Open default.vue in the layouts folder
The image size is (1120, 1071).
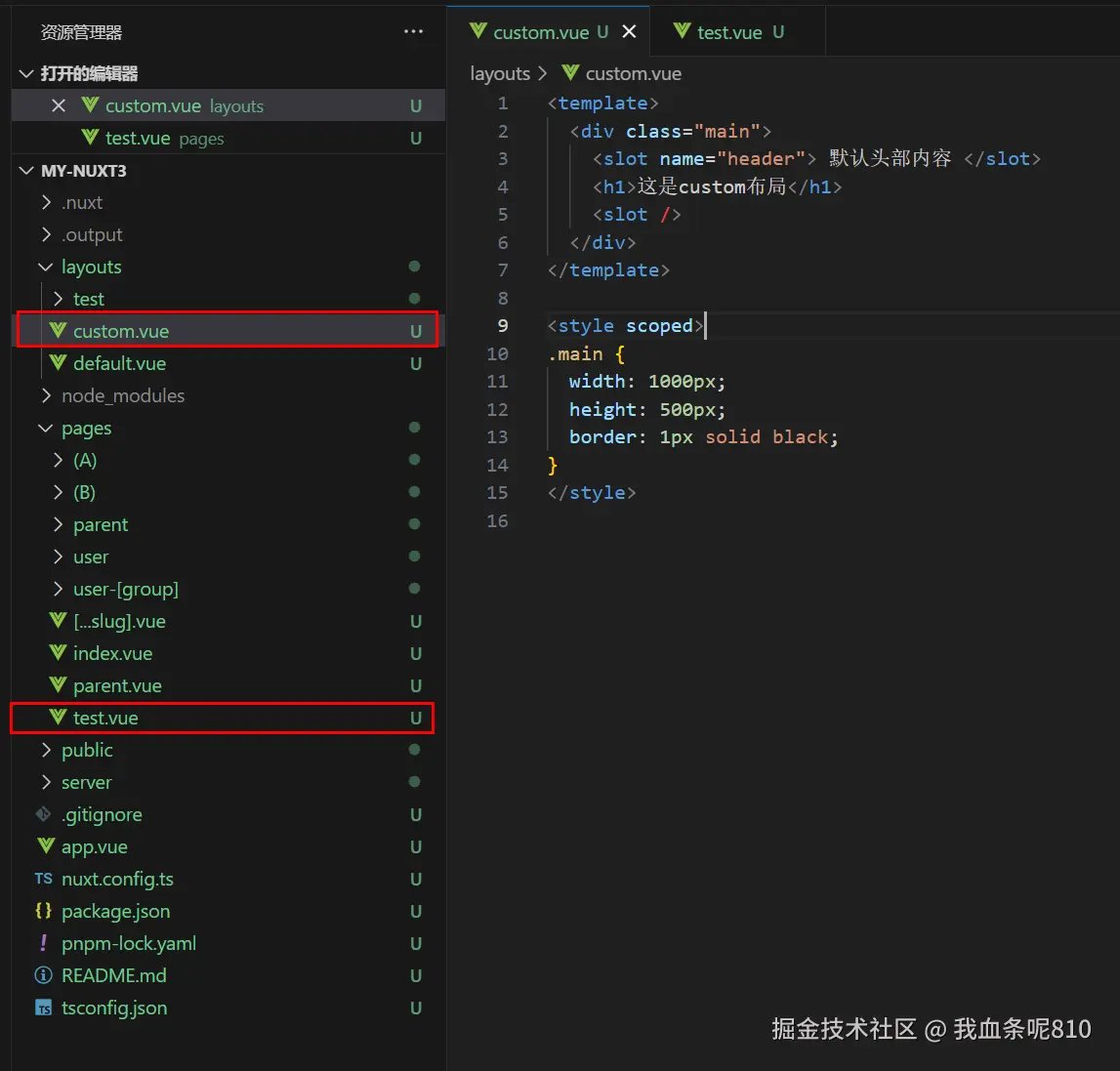119,363
